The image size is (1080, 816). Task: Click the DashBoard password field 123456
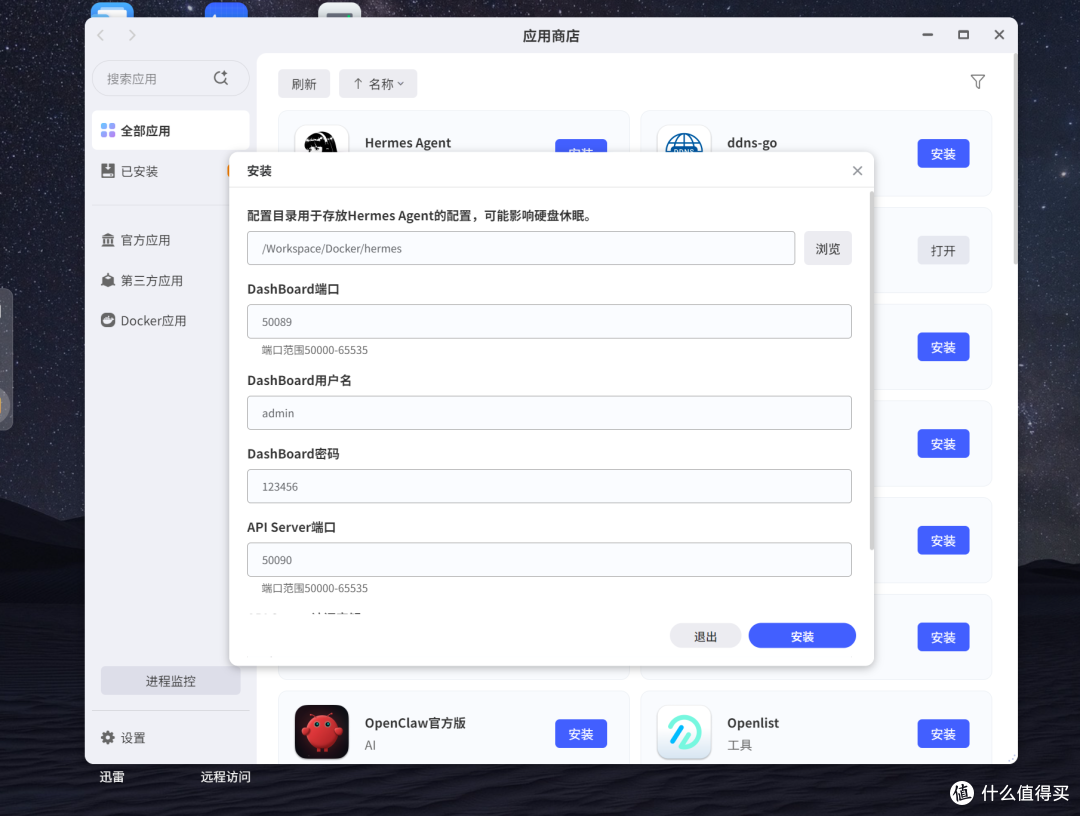click(549, 486)
